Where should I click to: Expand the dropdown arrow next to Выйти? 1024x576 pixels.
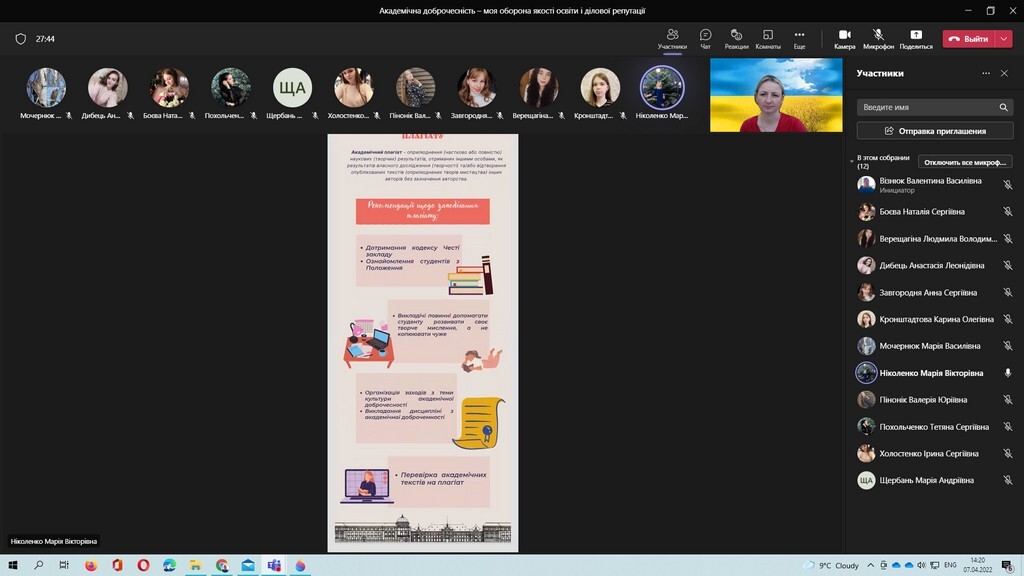[x=1004, y=39]
